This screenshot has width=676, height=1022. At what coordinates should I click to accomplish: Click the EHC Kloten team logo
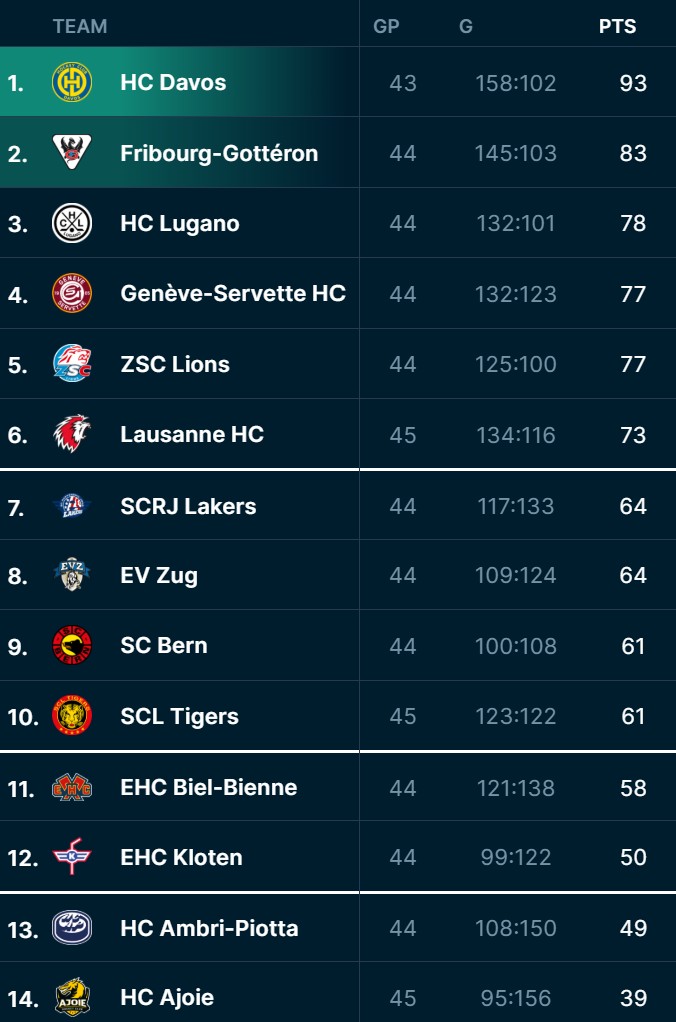tap(72, 857)
